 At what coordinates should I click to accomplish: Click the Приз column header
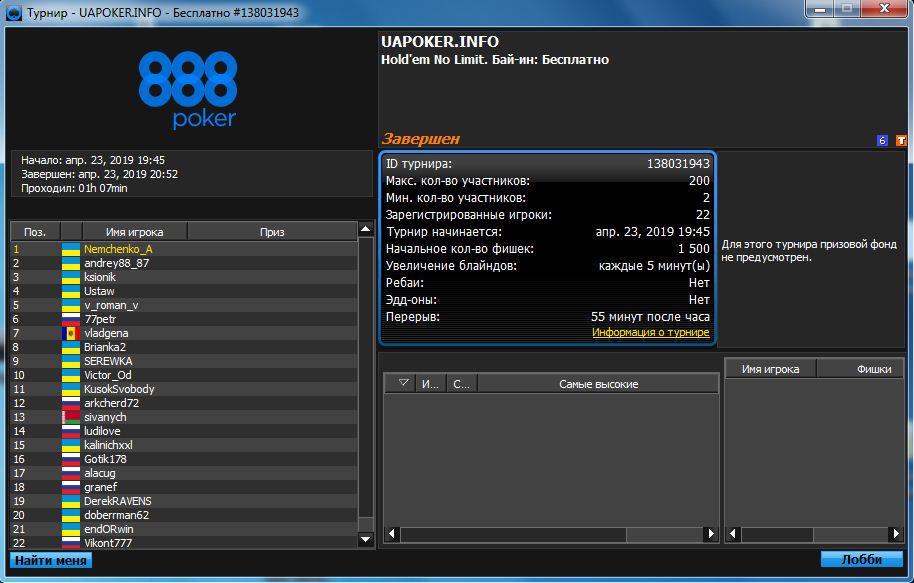click(x=272, y=231)
